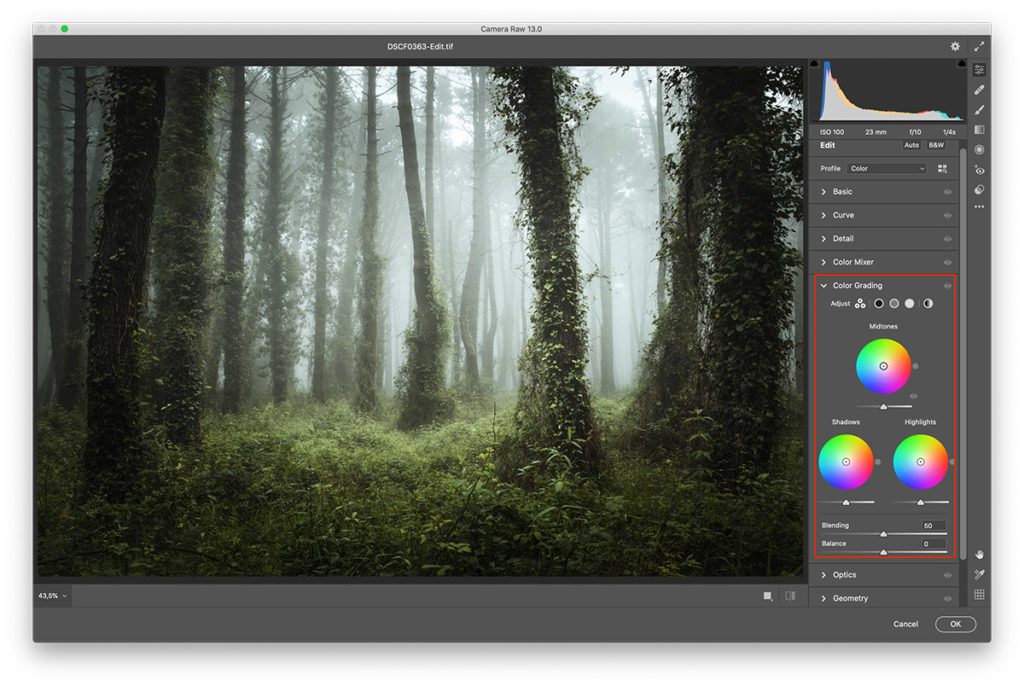This screenshot has height=686, width=1024.
Task: Choose the Graduated Filter tool
Action: pos(979,129)
